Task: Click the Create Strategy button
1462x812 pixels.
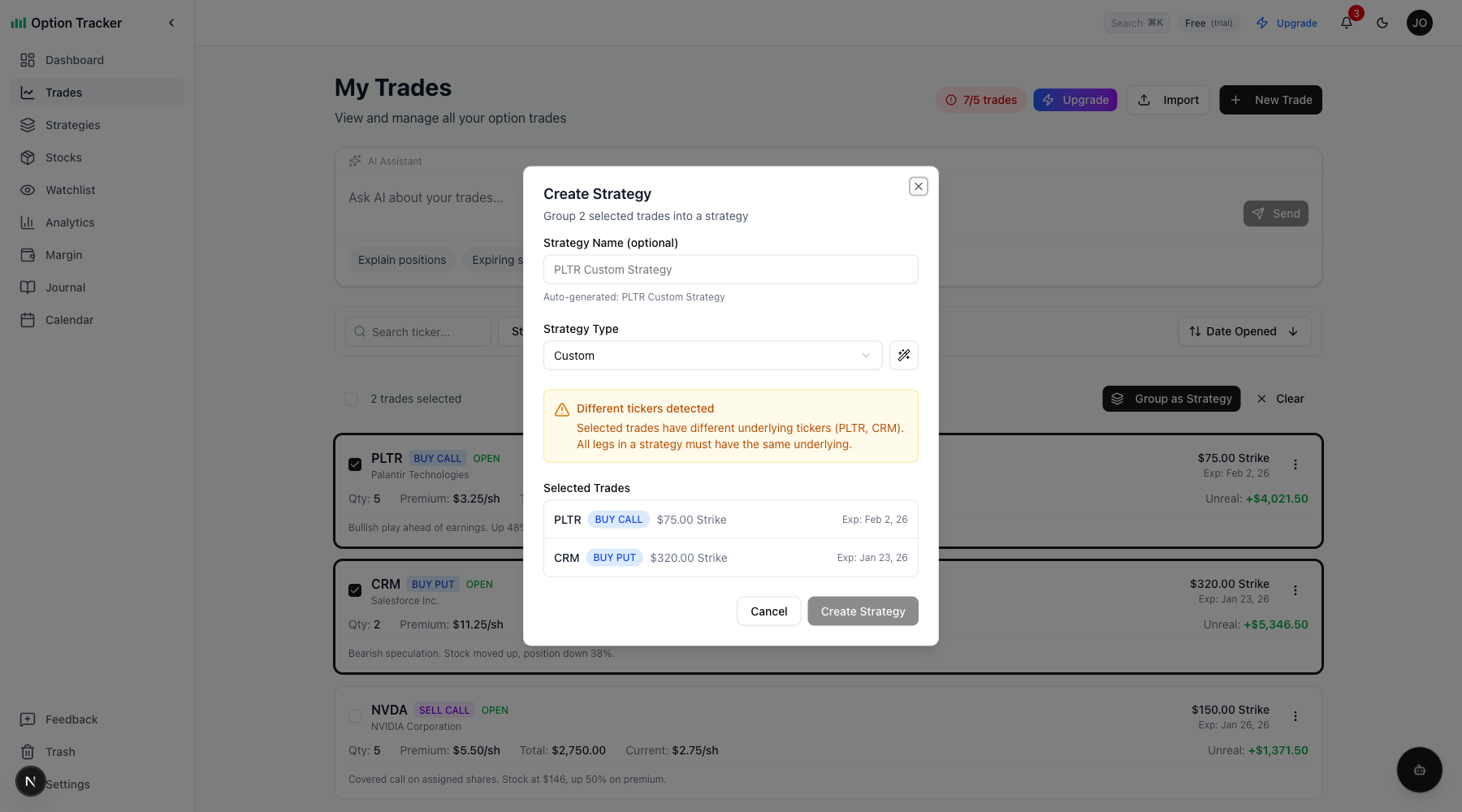Action: point(863,611)
